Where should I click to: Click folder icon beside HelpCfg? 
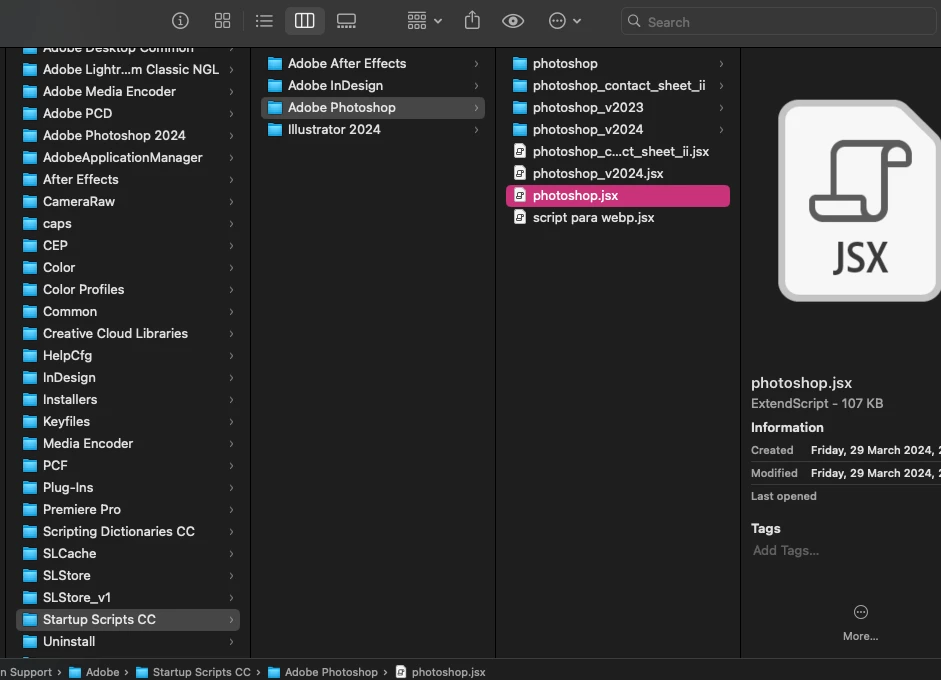tap(29, 356)
